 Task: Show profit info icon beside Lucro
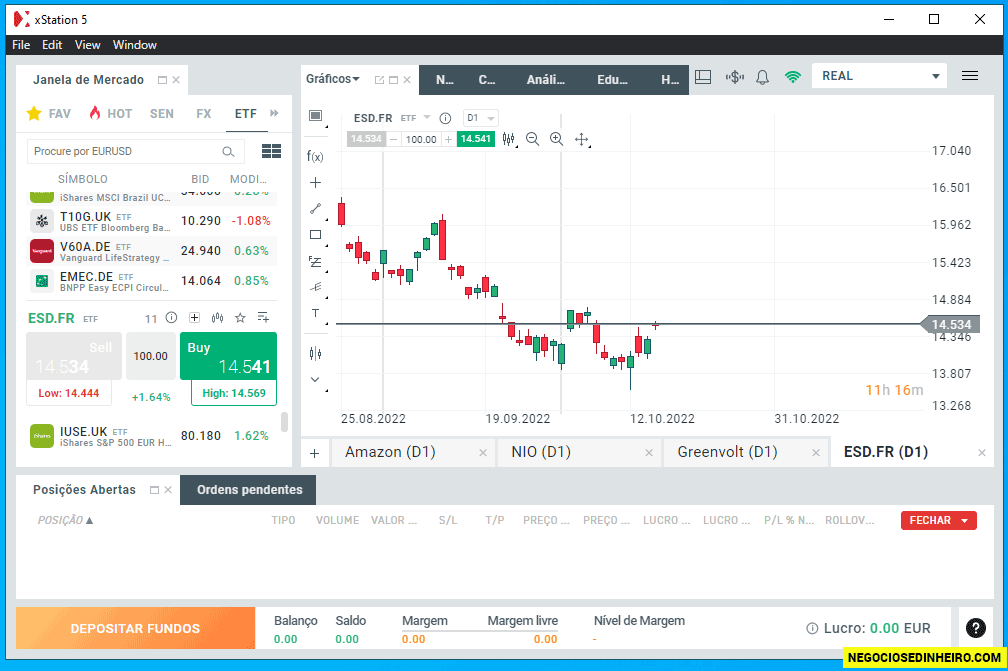812,629
